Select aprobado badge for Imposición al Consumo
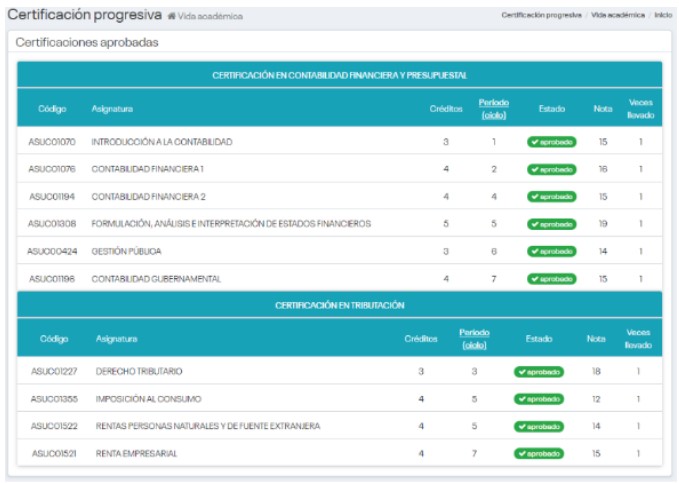 coord(539,399)
